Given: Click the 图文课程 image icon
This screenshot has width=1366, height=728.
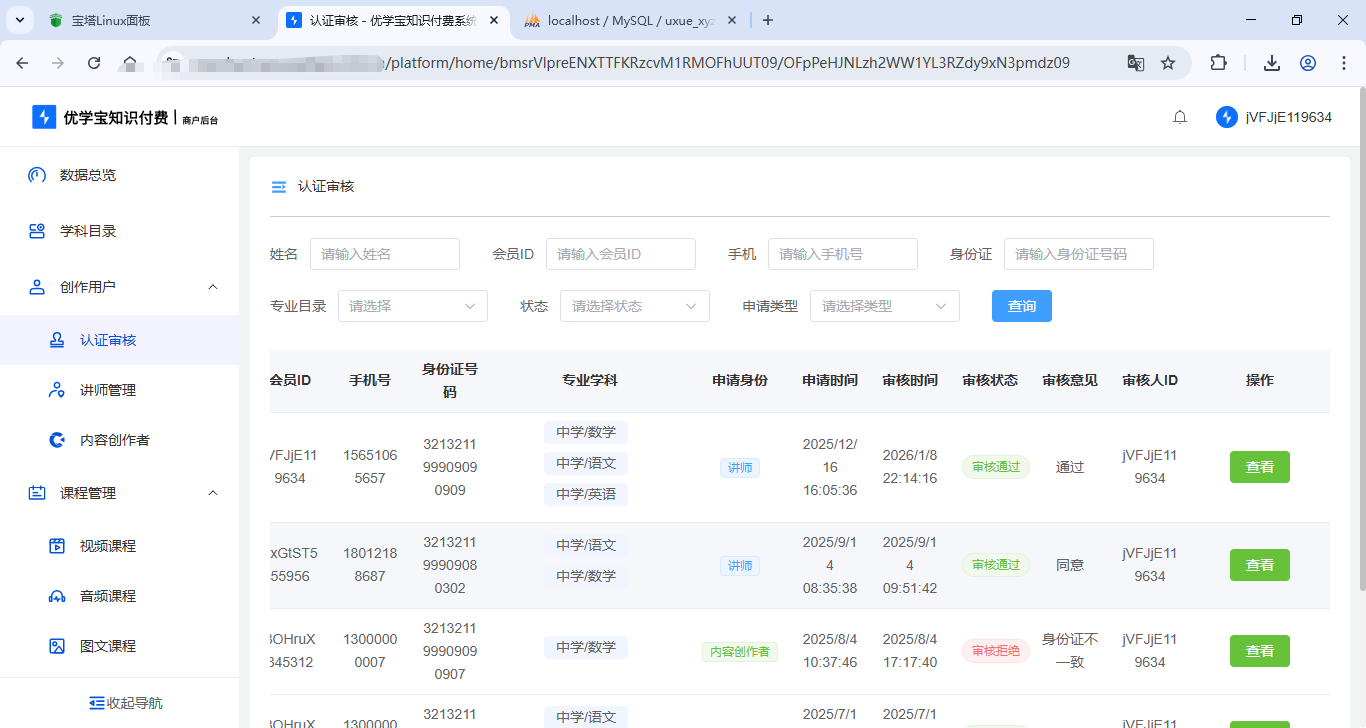Looking at the screenshot, I should (x=57, y=646).
